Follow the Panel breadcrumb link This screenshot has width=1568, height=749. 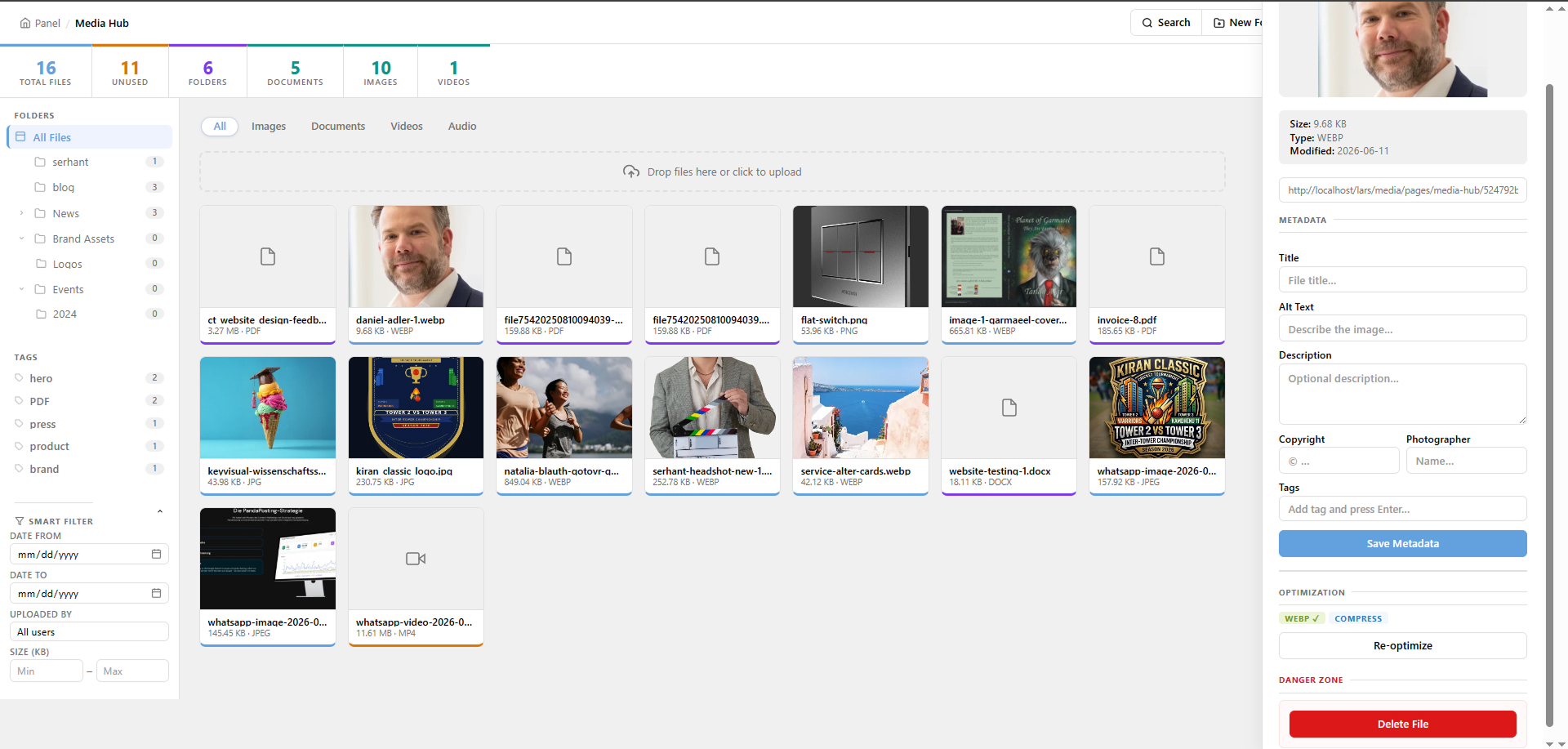click(x=47, y=23)
